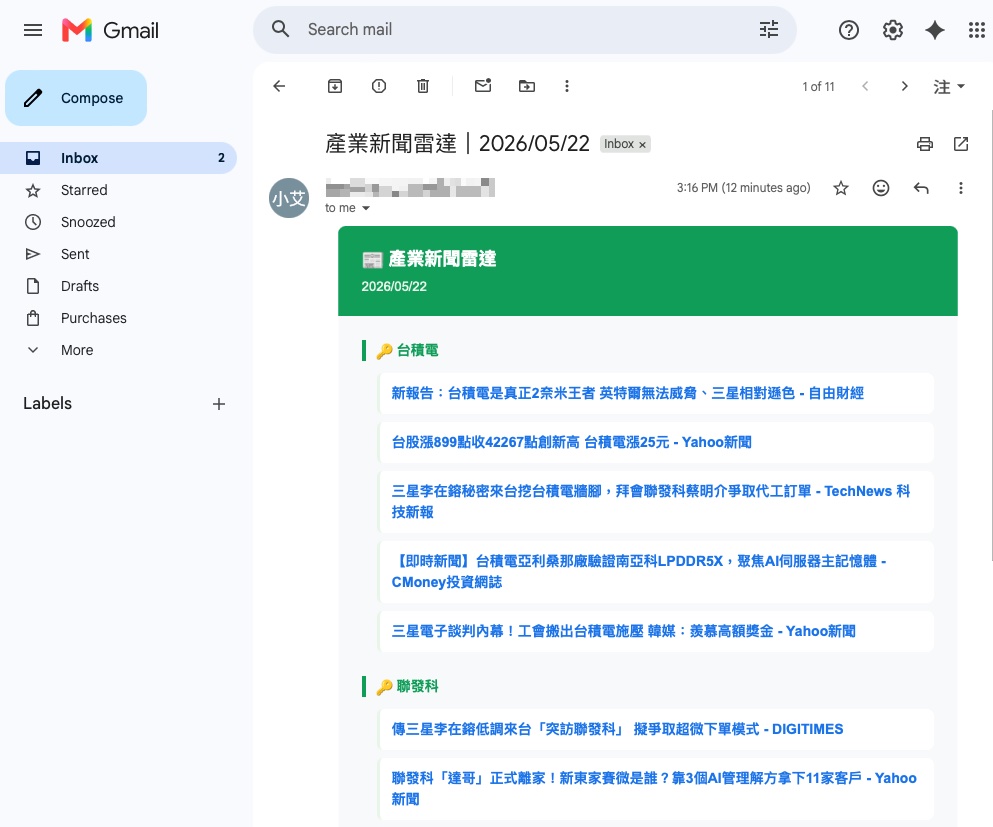Viewport: 993px width, 827px height.
Task: Open the Google apps grid
Action: click(x=977, y=30)
